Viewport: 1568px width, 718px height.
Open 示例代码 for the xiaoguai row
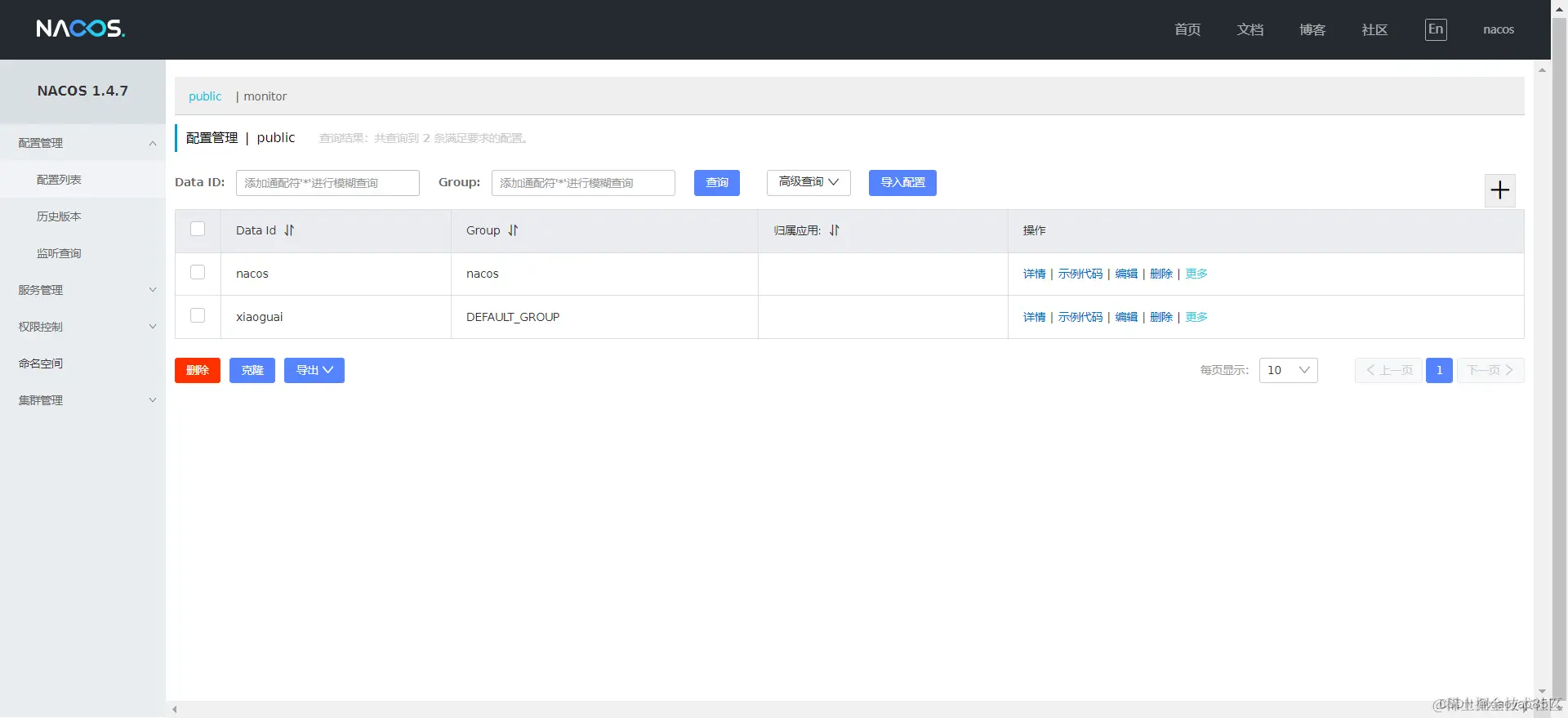pyautogui.click(x=1080, y=317)
